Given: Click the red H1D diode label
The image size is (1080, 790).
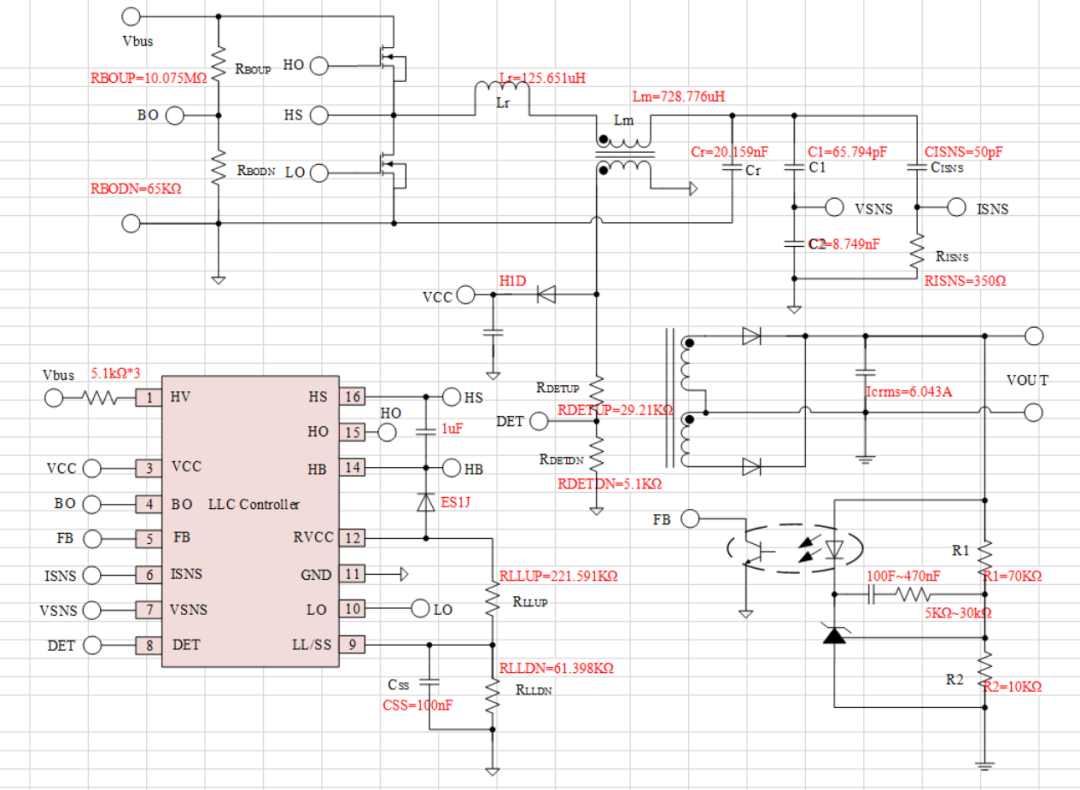Looking at the screenshot, I should (512, 281).
